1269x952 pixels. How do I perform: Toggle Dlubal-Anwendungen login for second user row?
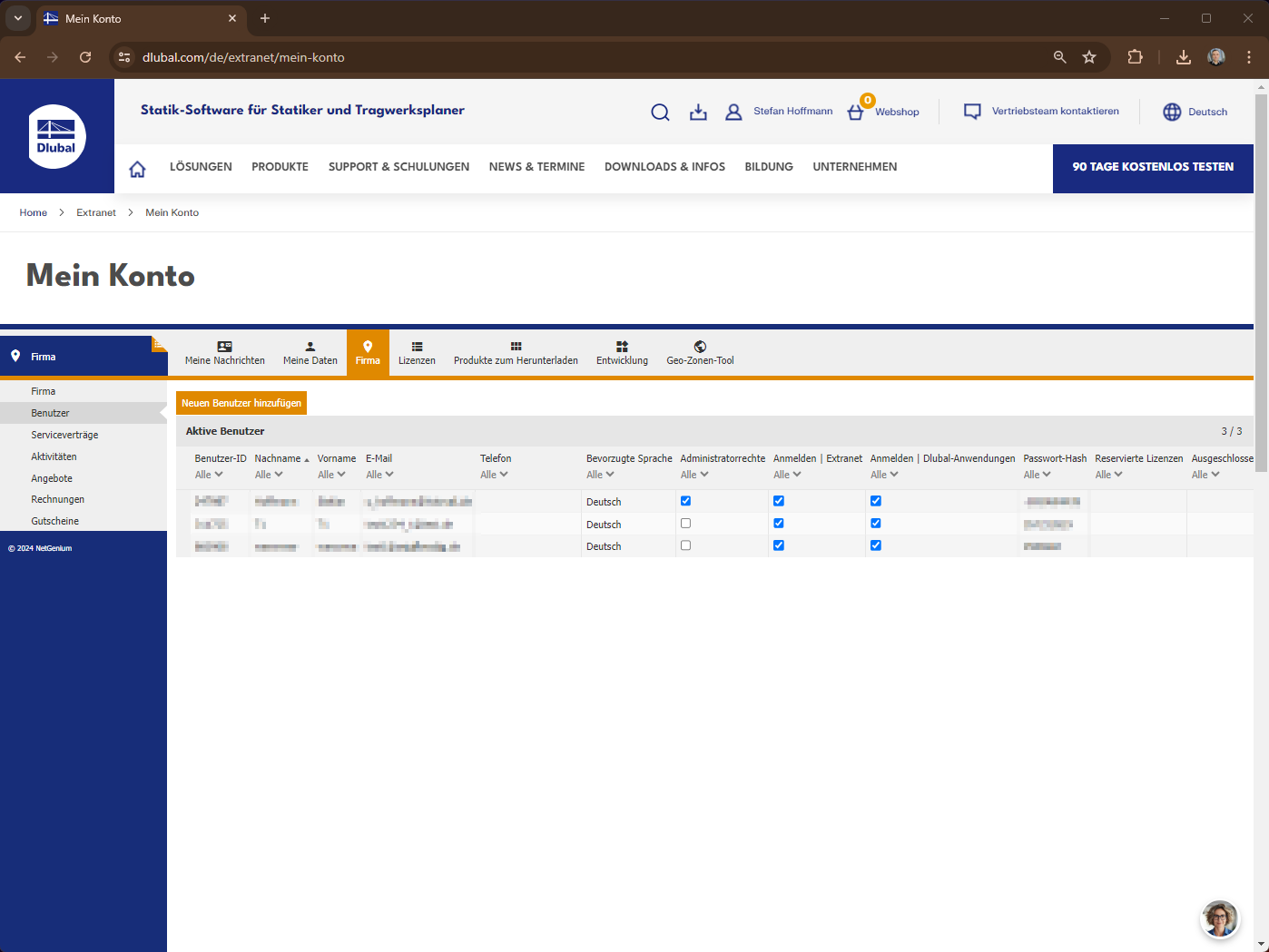coord(876,524)
